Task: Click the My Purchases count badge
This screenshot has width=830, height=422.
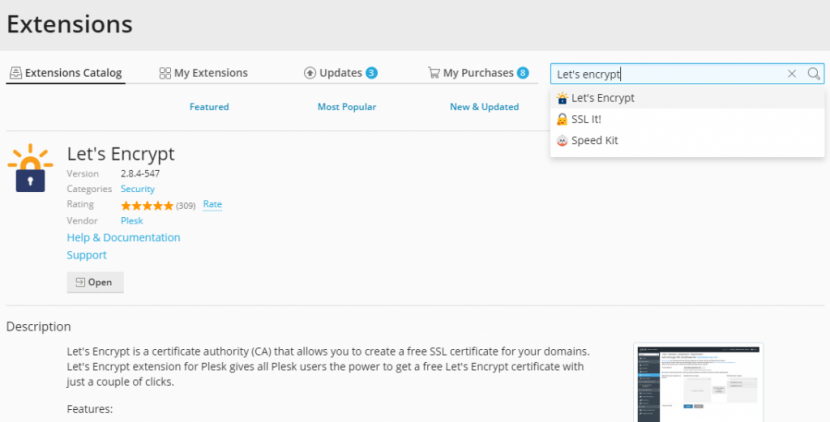Action: coord(523,73)
